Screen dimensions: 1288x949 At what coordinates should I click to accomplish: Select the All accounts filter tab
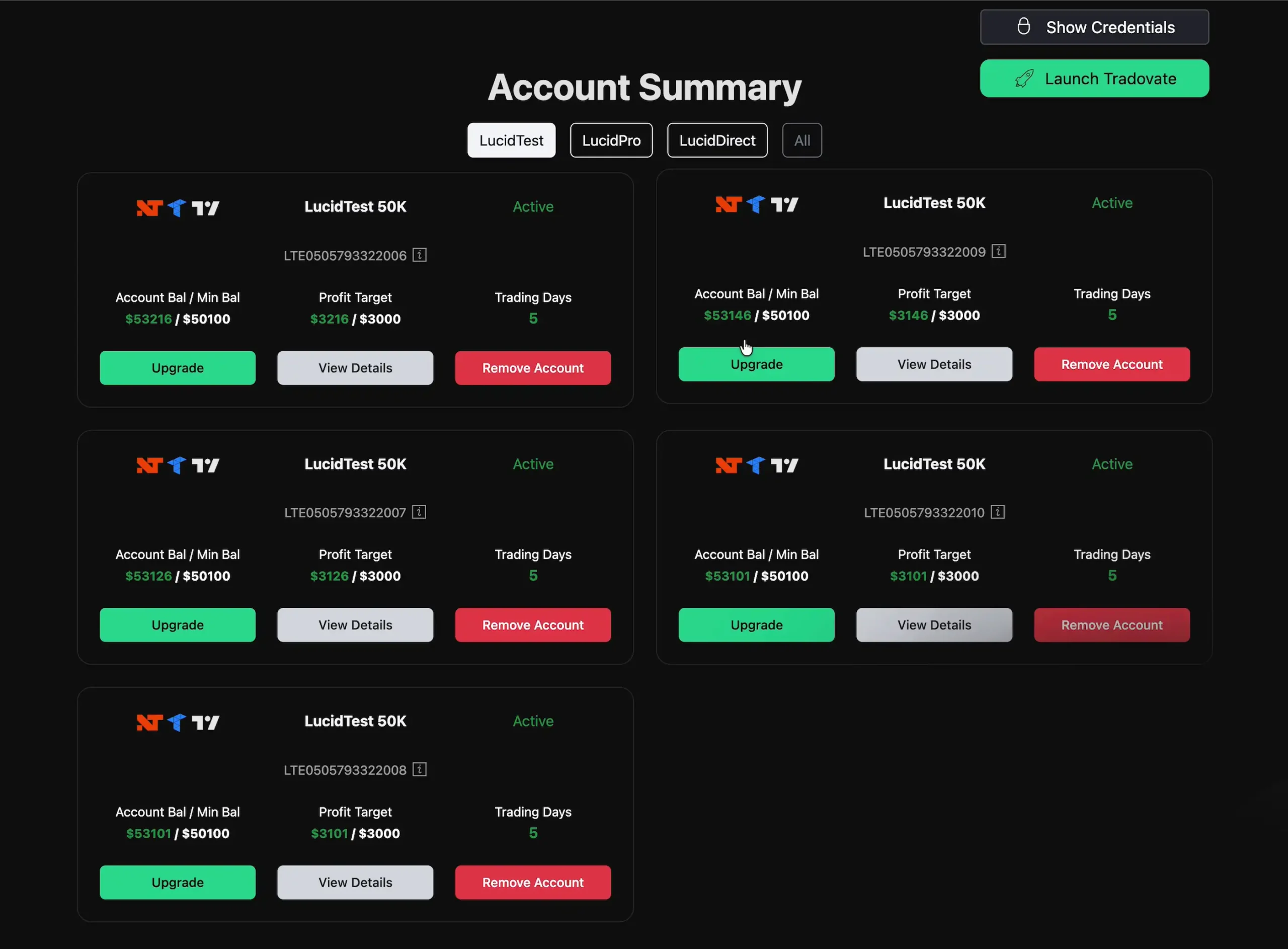801,139
